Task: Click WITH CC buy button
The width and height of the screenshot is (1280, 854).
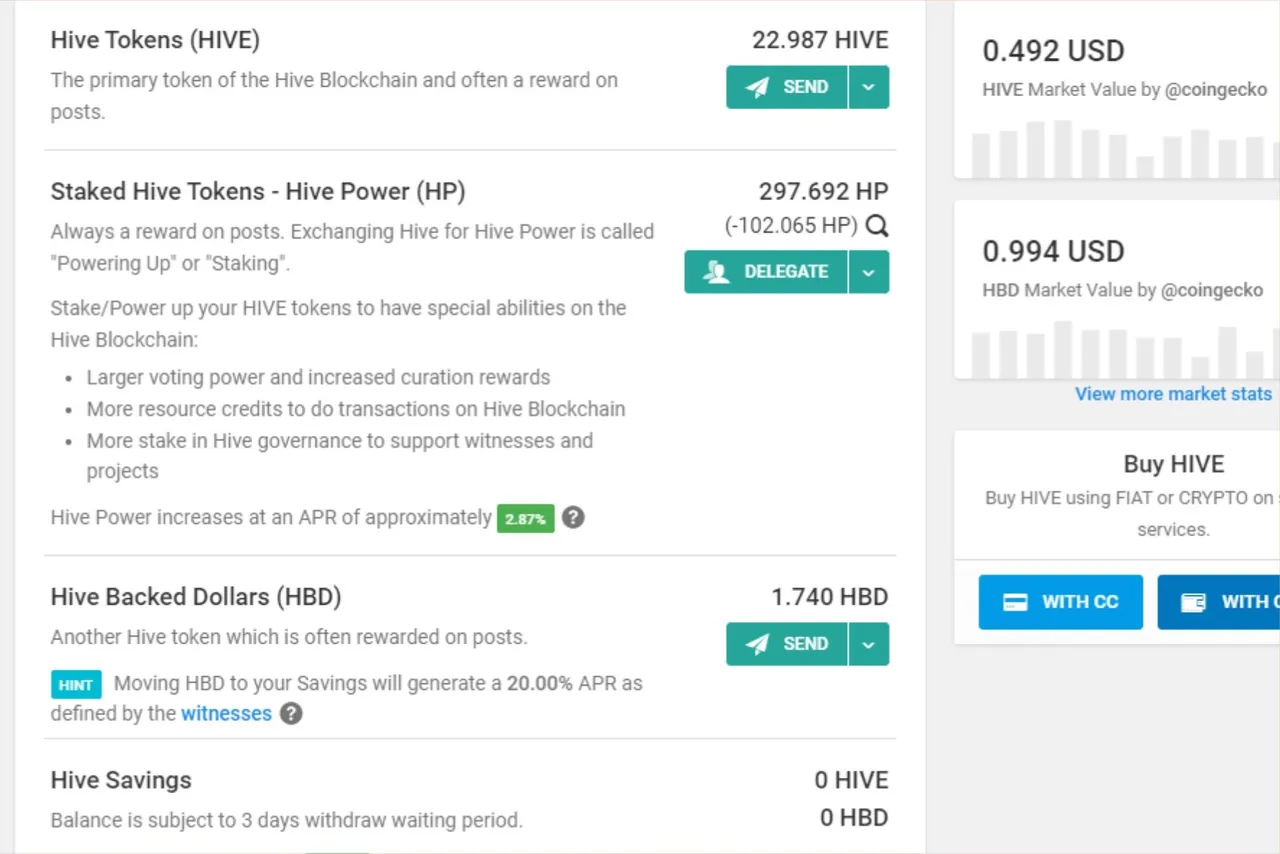Action: (x=1061, y=602)
